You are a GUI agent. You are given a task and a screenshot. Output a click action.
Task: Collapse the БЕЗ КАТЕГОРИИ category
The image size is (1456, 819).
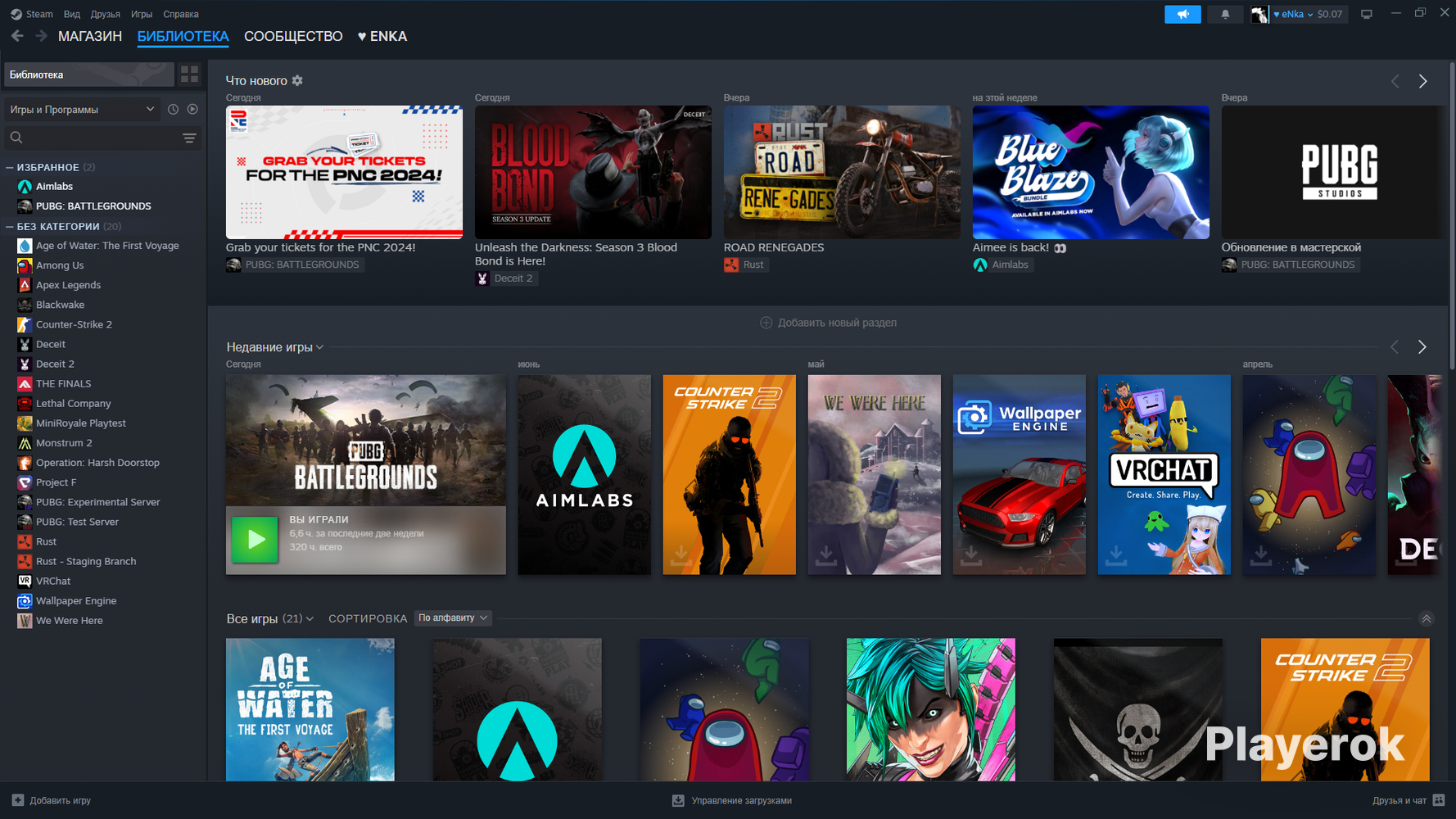(10, 226)
